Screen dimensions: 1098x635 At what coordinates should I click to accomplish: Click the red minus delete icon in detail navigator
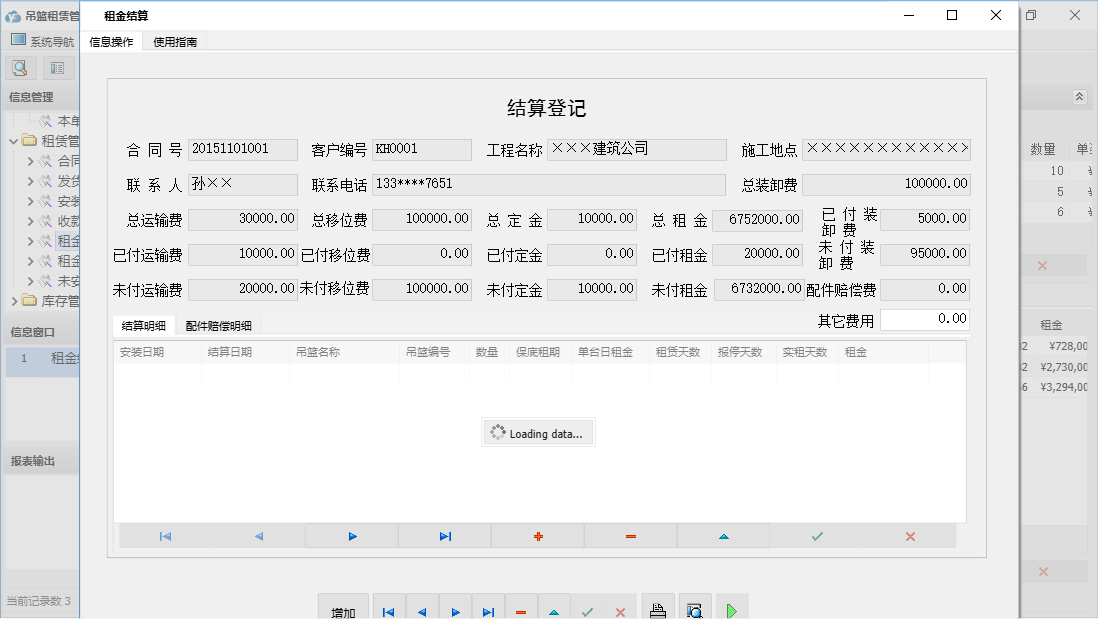coord(630,536)
